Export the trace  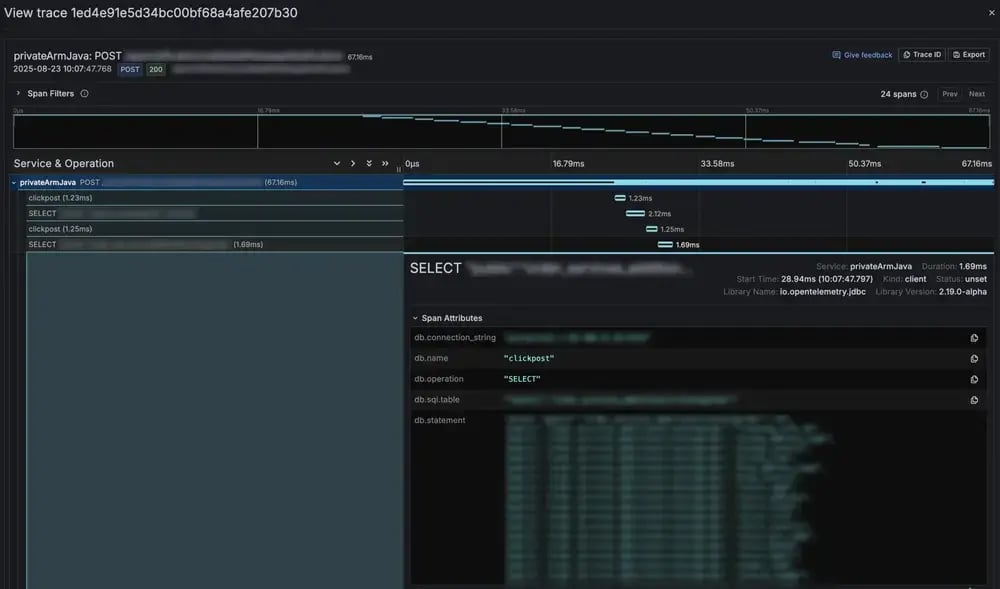point(969,55)
